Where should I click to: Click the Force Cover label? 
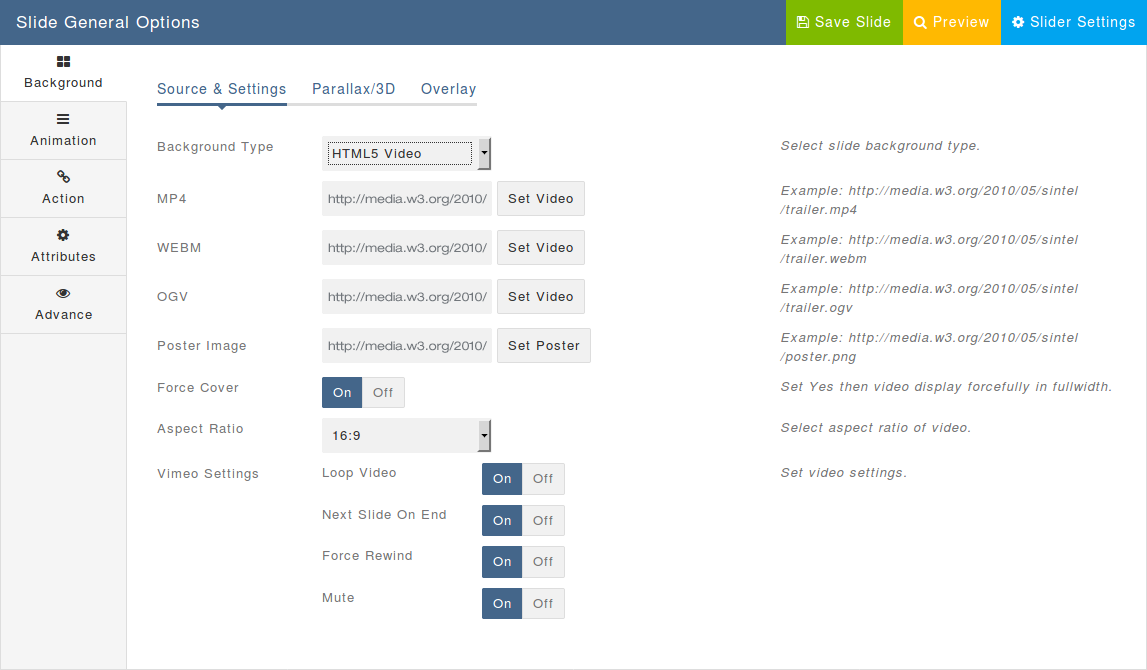198,388
